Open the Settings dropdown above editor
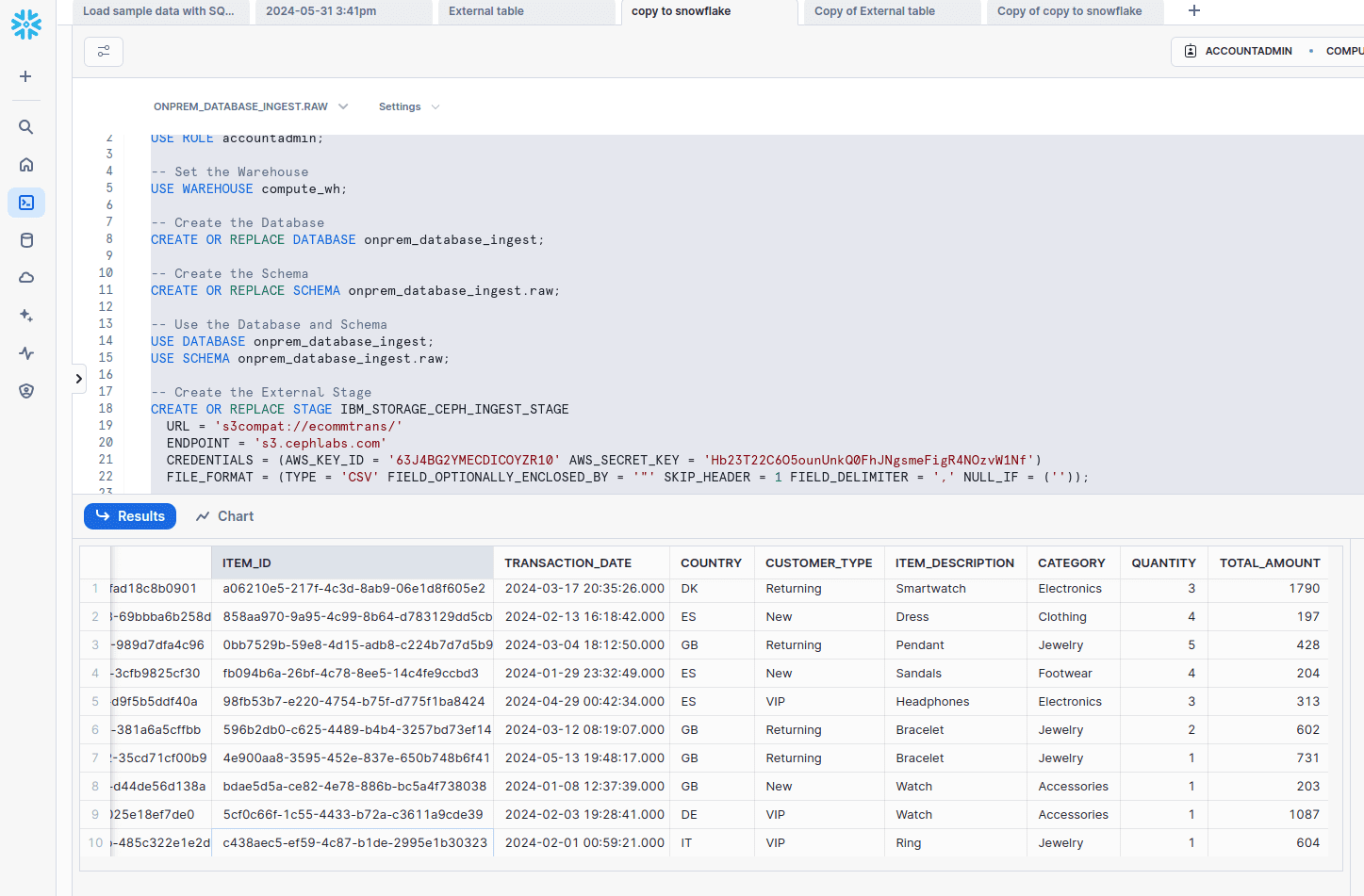The width and height of the screenshot is (1364, 896). click(x=408, y=106)
